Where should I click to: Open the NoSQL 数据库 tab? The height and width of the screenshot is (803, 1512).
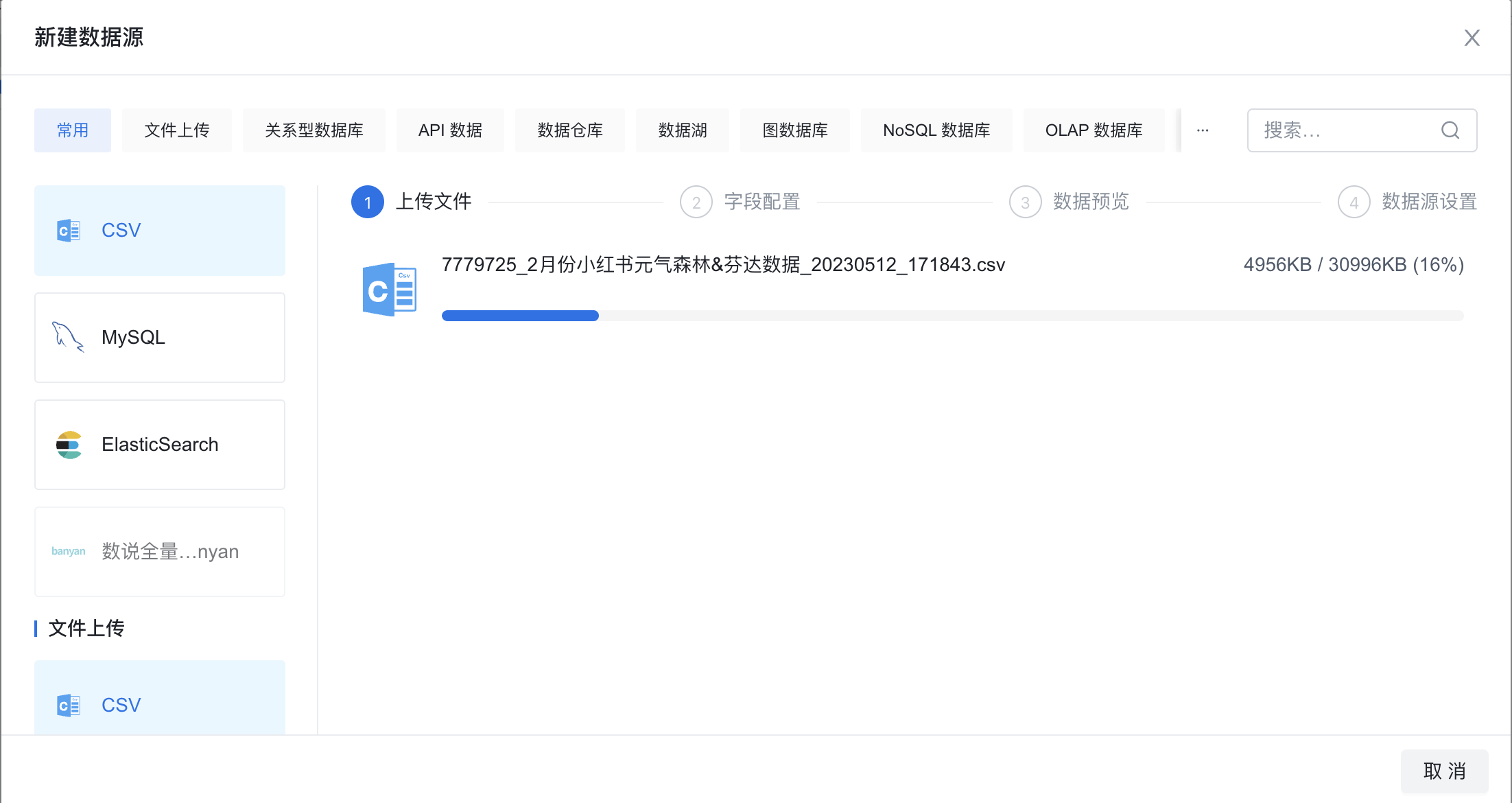(936, 130)
